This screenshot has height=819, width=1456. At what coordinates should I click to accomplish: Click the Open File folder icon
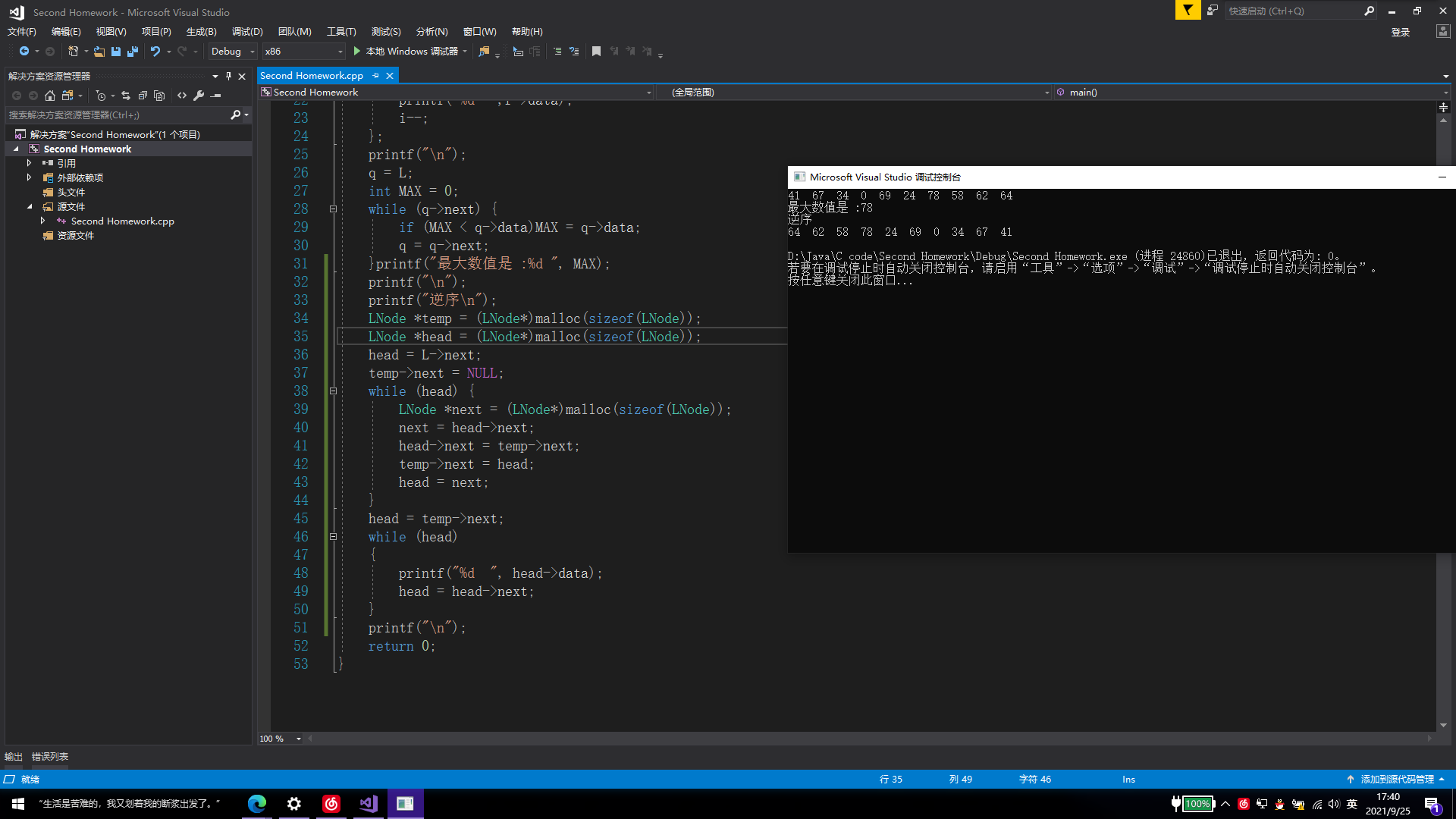click(x=99, y=52)
